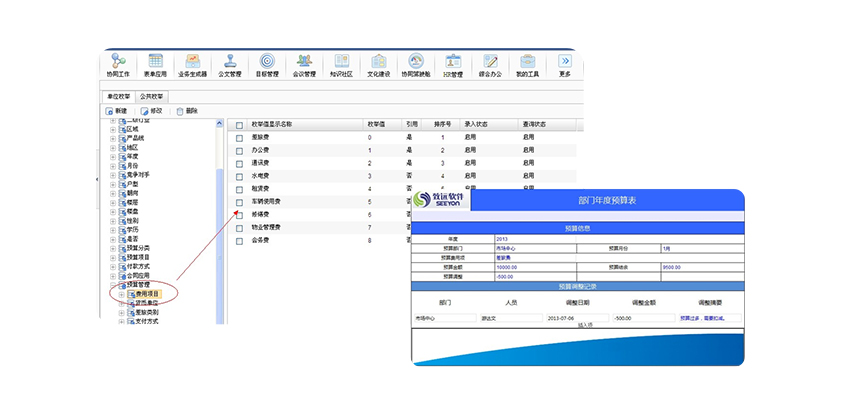Sort by the 查询状态 column header
Viewport: 842px width, 415px height.
(x=534, y=125)
